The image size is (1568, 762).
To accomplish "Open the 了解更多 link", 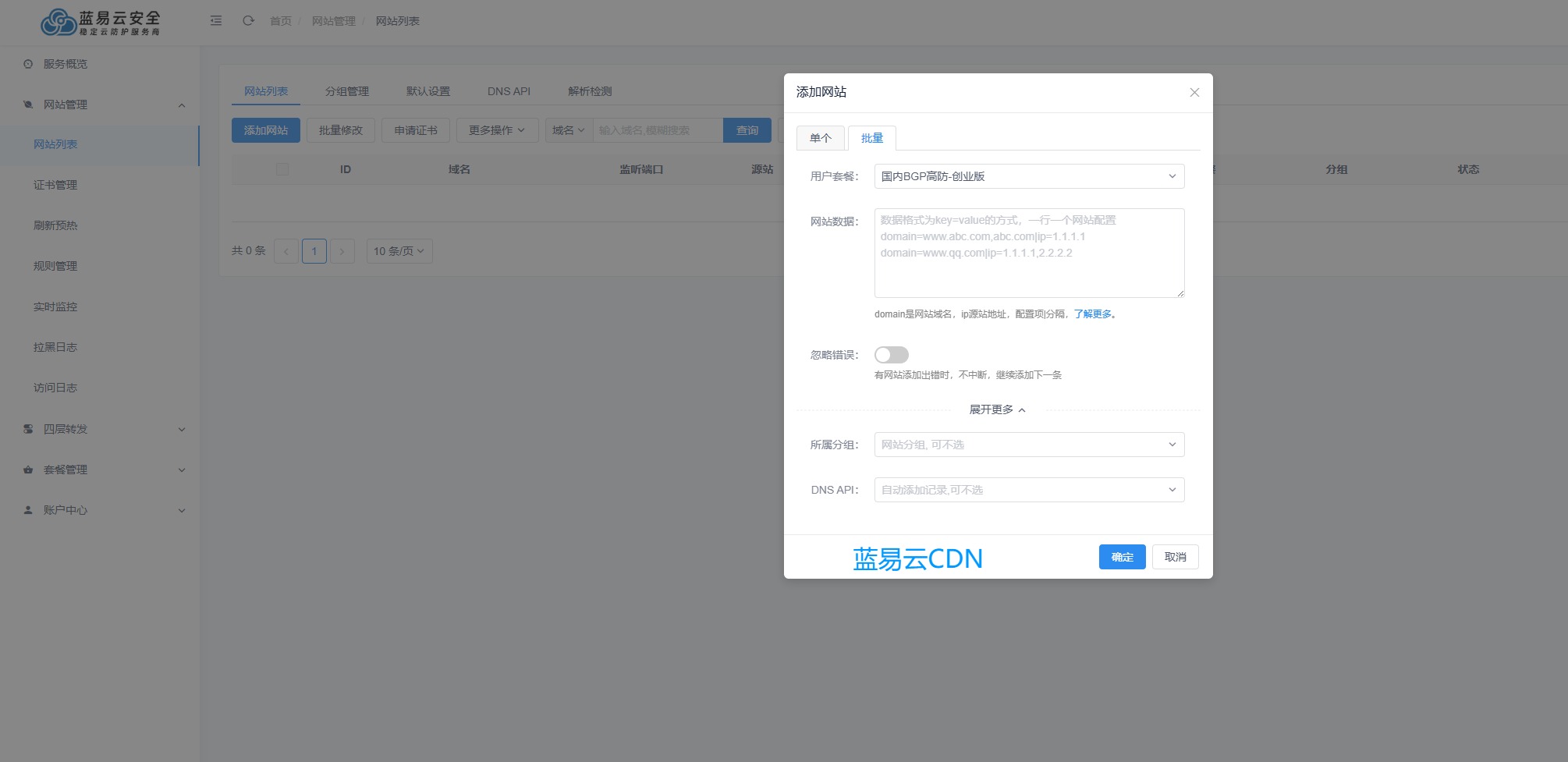I will pos(1092,314).
